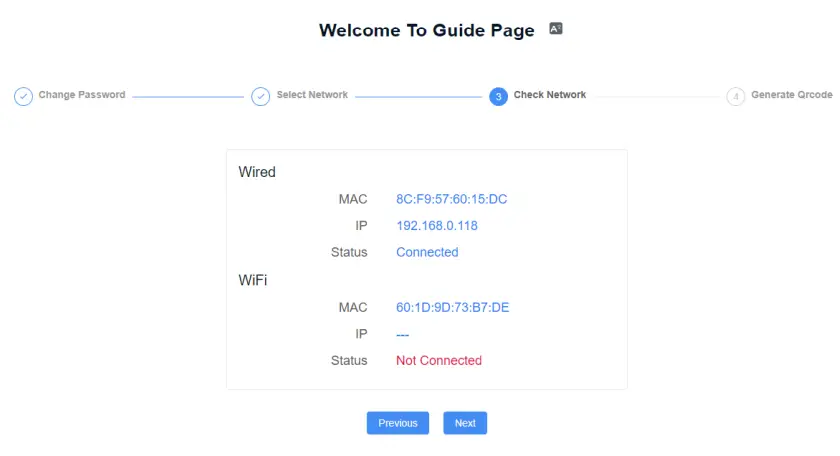Click the Select Network step checkmark icon
Image resolution: width=840 pixels, height=456 pixels.
260,96
